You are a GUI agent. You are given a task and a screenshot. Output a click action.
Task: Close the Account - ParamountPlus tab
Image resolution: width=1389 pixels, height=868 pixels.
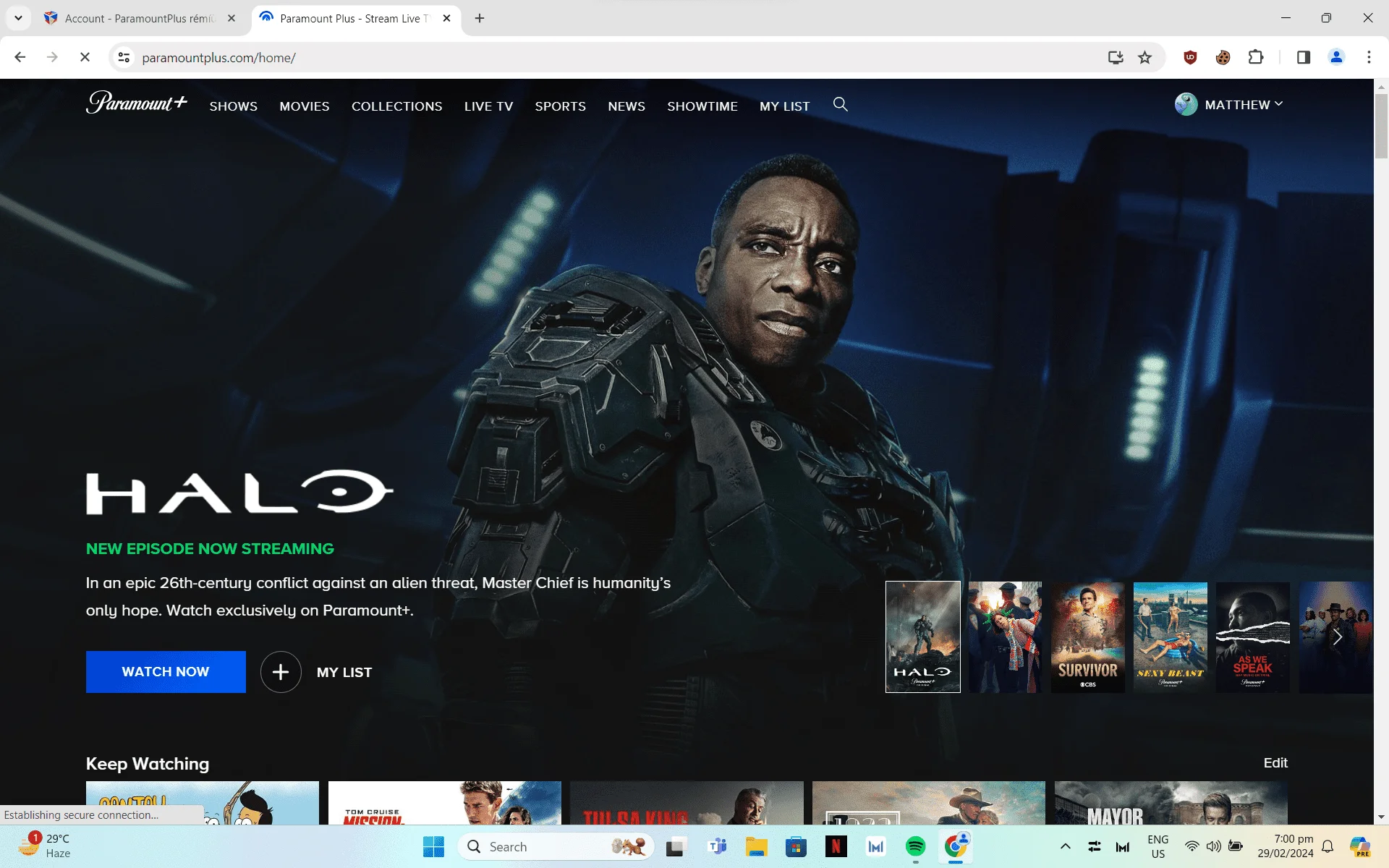[231, 18]
